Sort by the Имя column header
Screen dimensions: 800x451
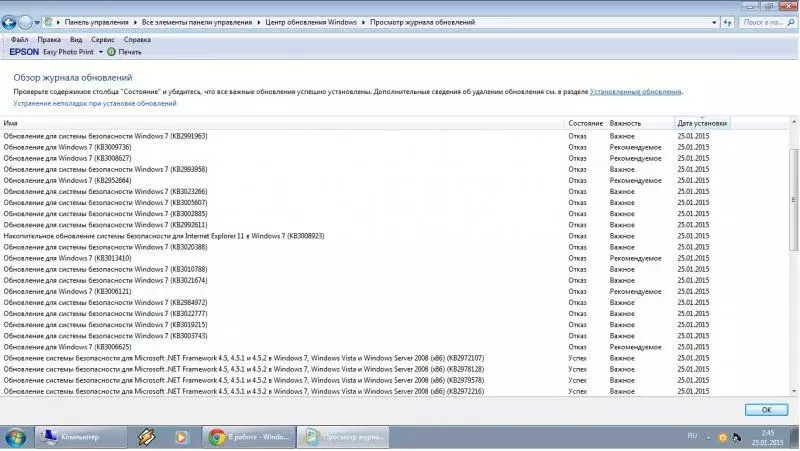tap(283, 123)
